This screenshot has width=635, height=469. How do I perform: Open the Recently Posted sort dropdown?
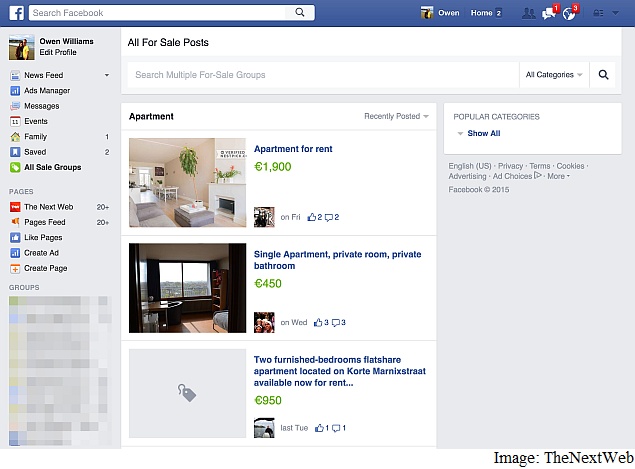[396, 116]
